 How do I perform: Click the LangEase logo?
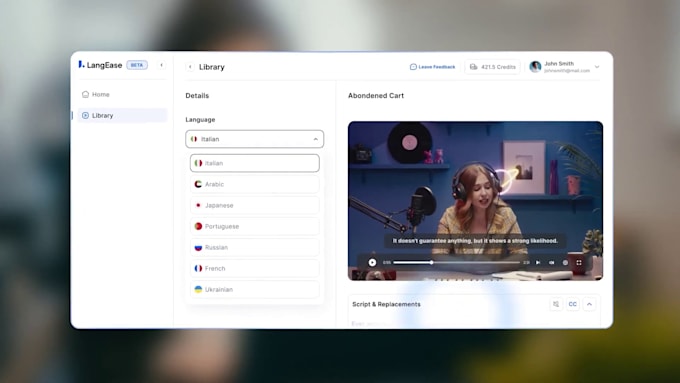click(x=100, y=65)
